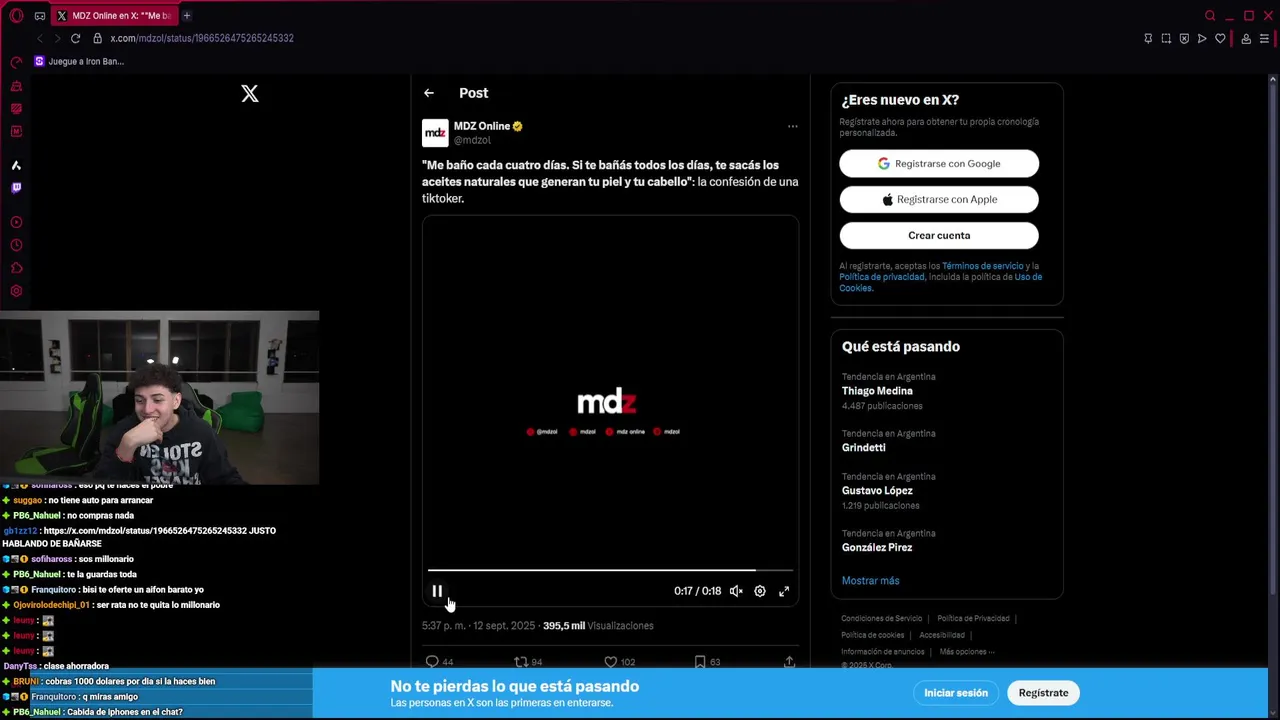Click Regístrate in bottom banner
The image size is (1280, 720).
(1043, 693)
